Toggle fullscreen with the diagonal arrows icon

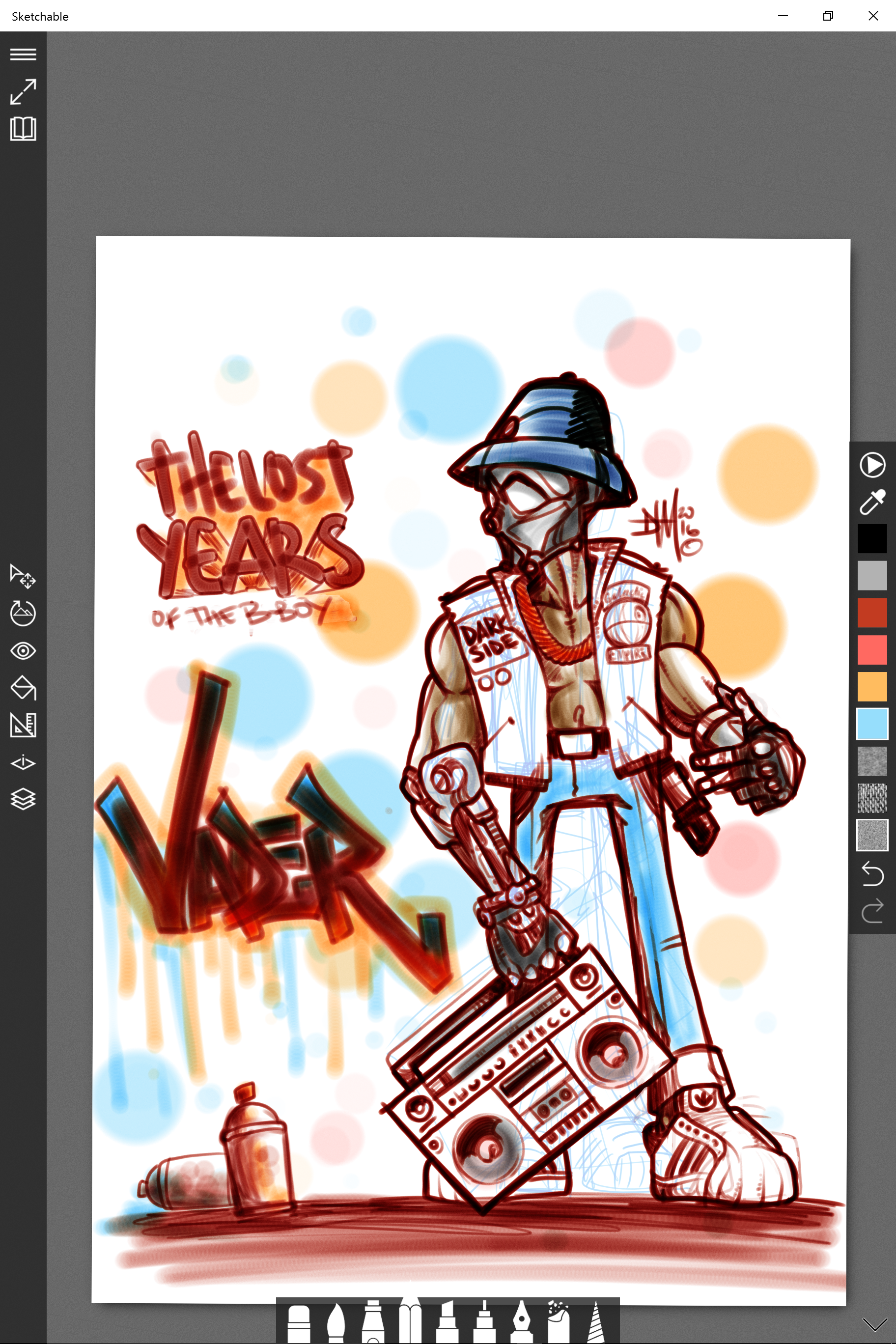click(x=24, y=92)
